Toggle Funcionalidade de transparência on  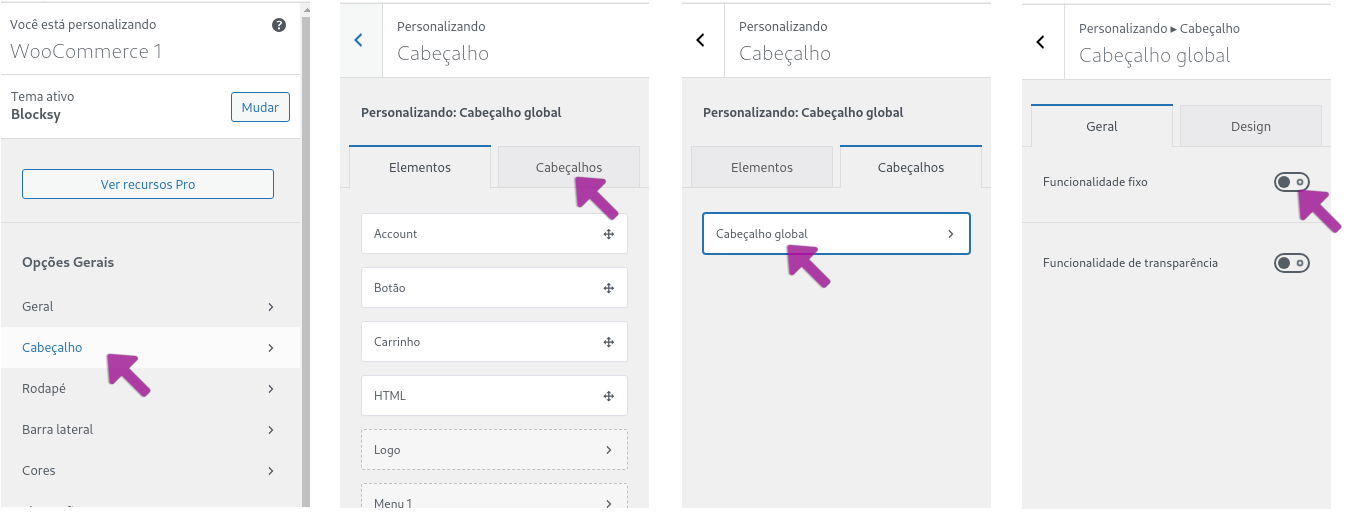(x=1291, y=263)
